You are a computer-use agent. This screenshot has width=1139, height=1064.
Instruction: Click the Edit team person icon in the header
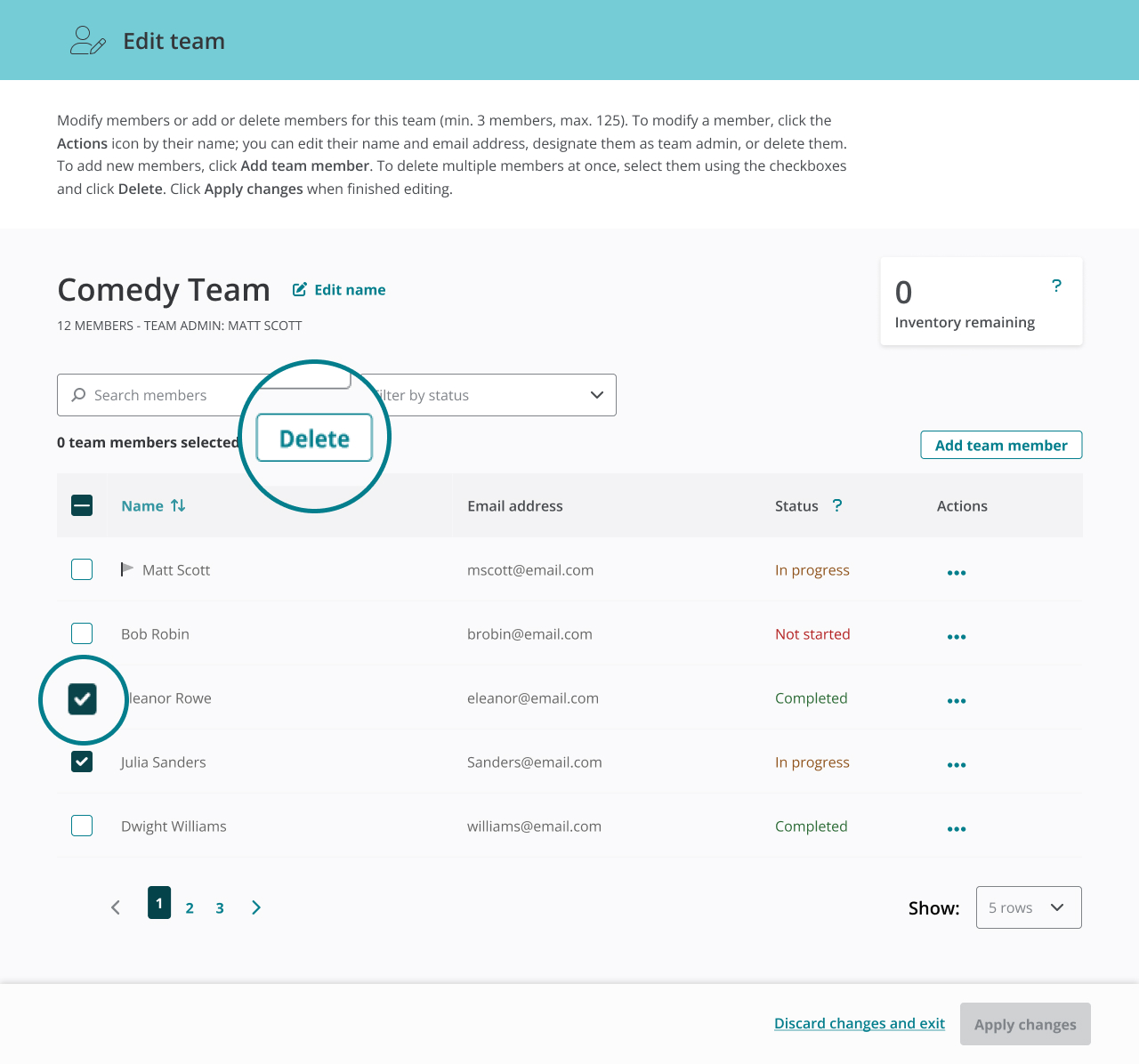tap(87, 41)
